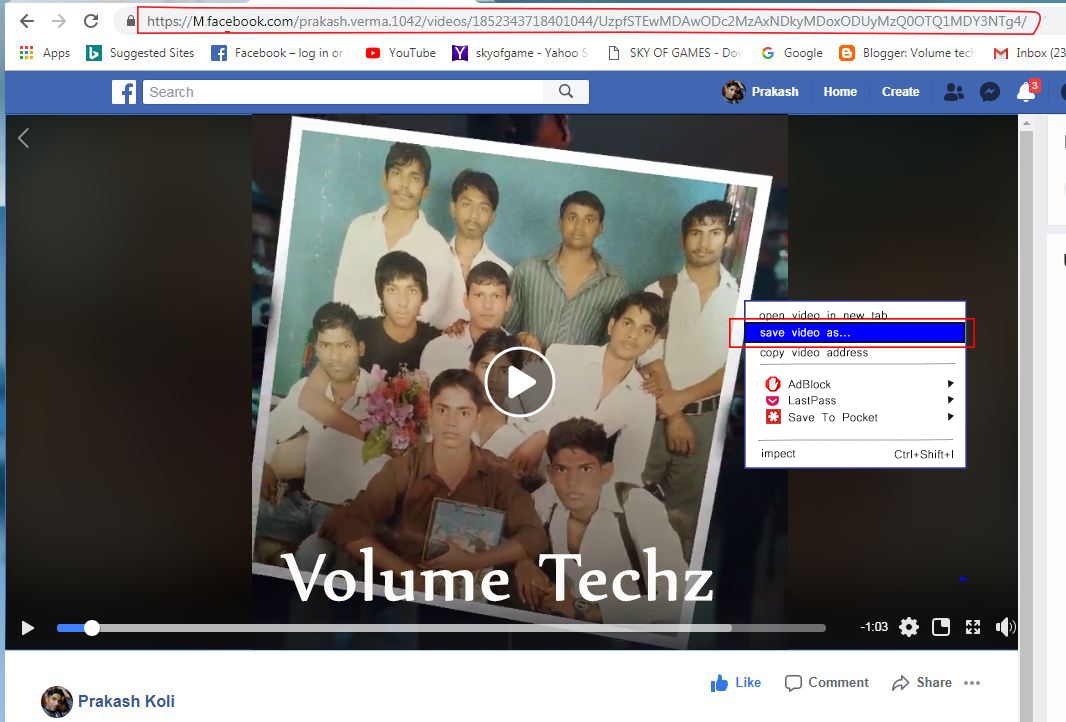Expand the AdBlock submenu

point(810,383)
